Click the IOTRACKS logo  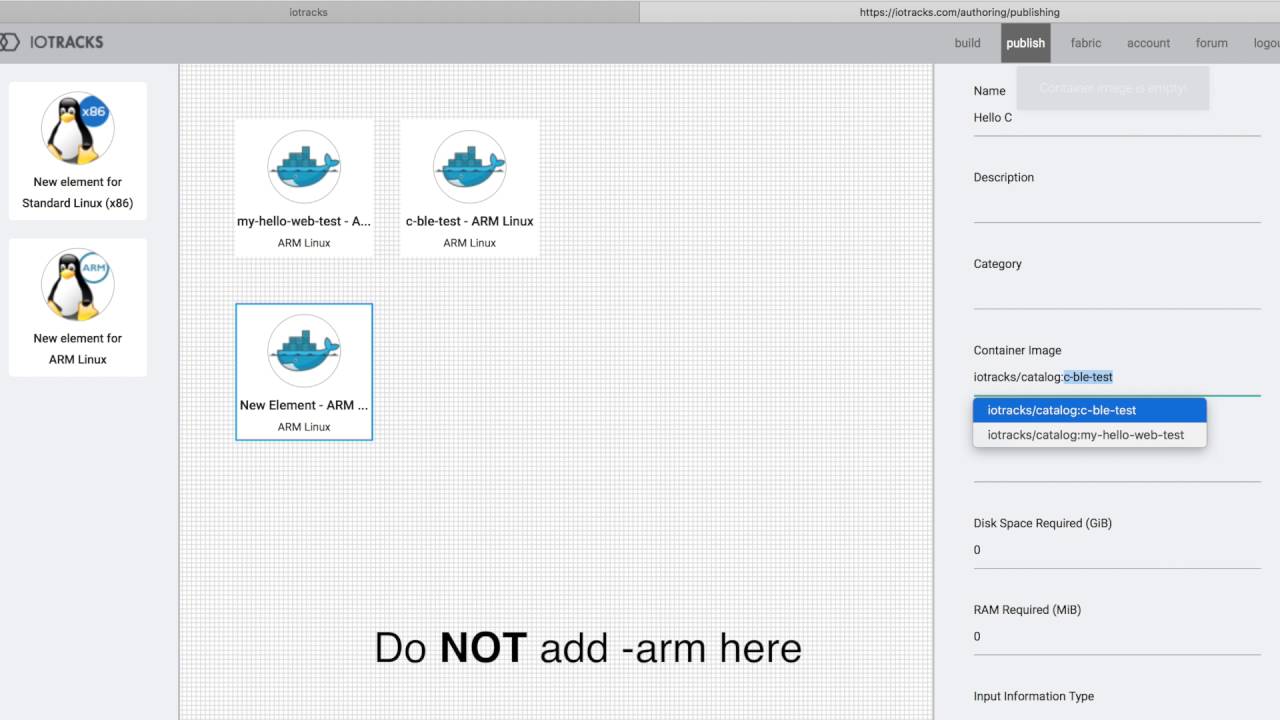click(x=52, y=42)
